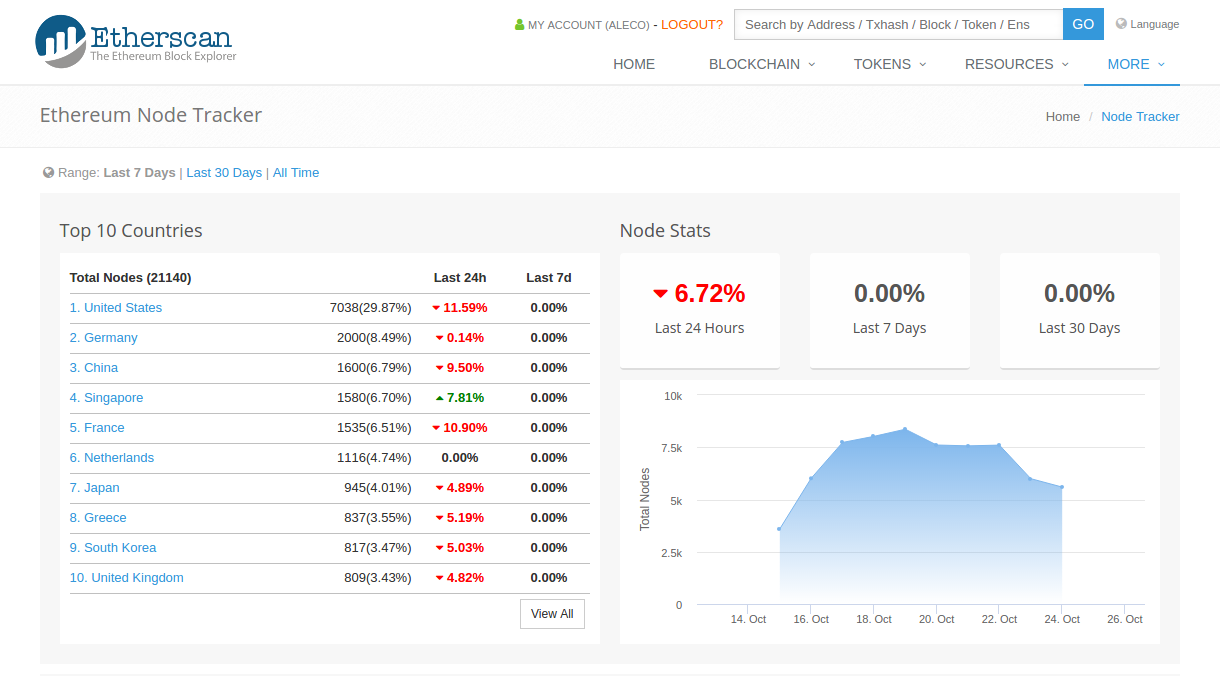Click the 11.59% change for United States
The width and height of the screenshot is (1220, 676).
pos(465,308)
